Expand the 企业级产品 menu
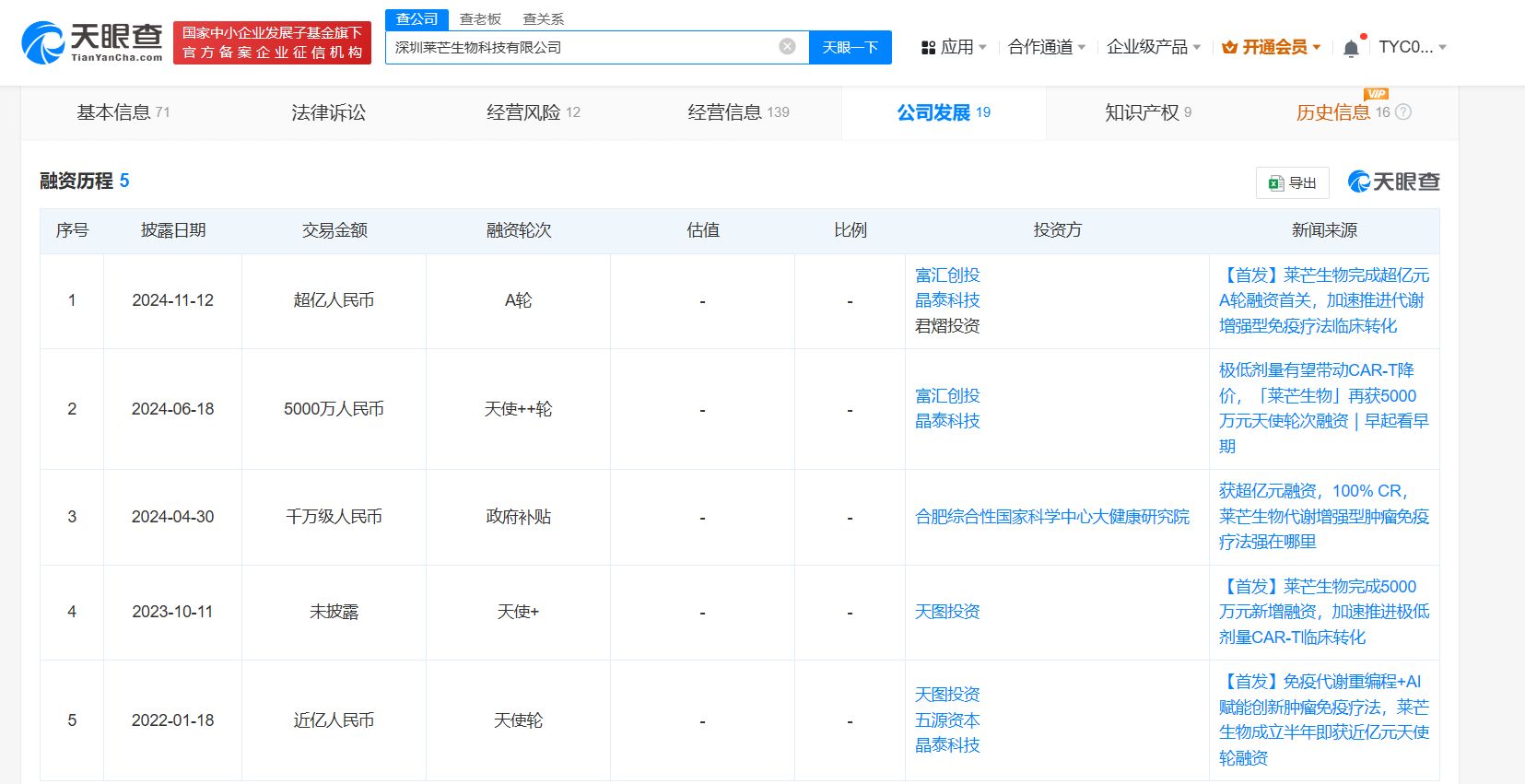Screen dimensions: 1525x784 [1154, 47]
